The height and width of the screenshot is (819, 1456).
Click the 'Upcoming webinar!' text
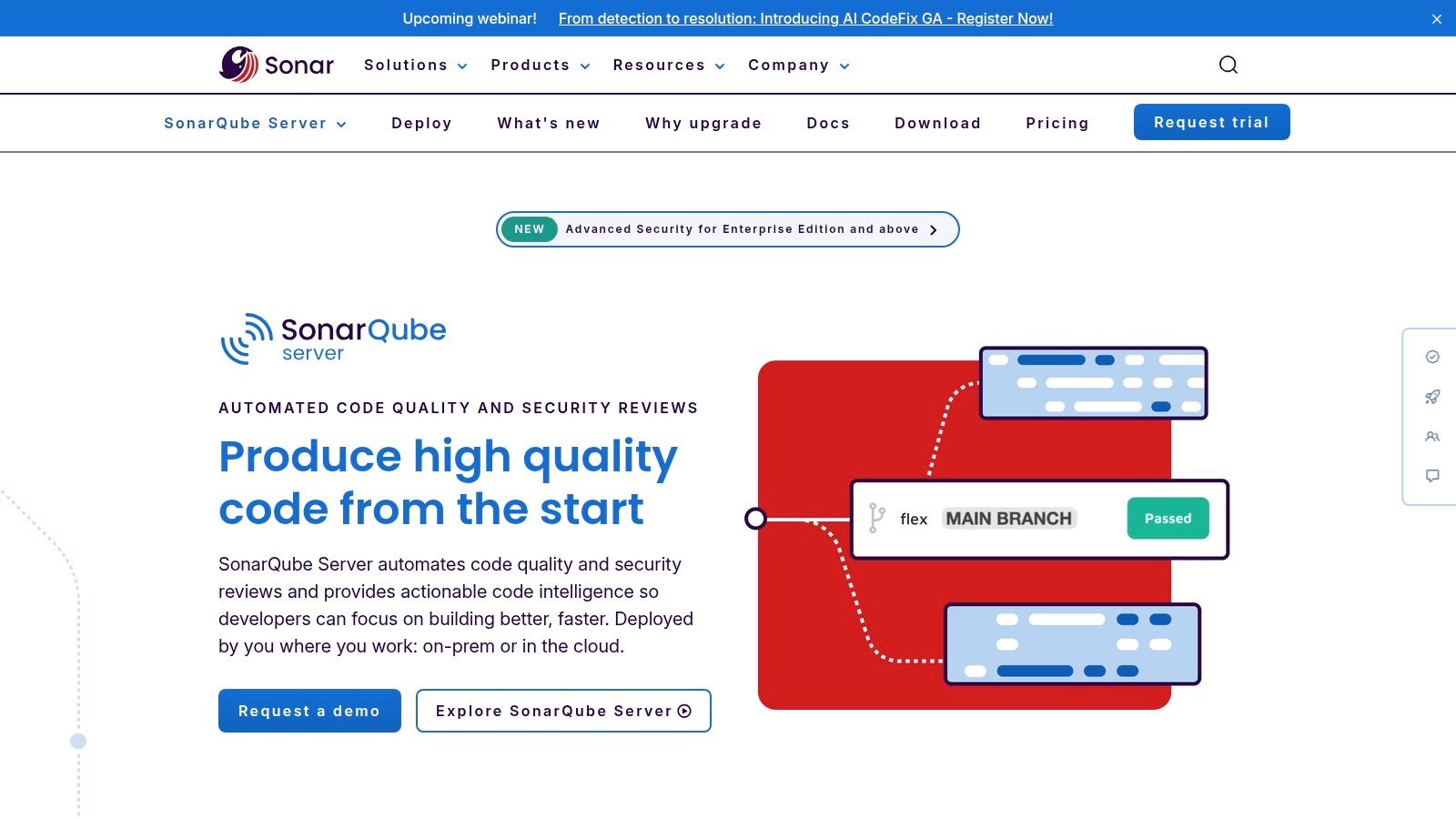pos(470,18)
